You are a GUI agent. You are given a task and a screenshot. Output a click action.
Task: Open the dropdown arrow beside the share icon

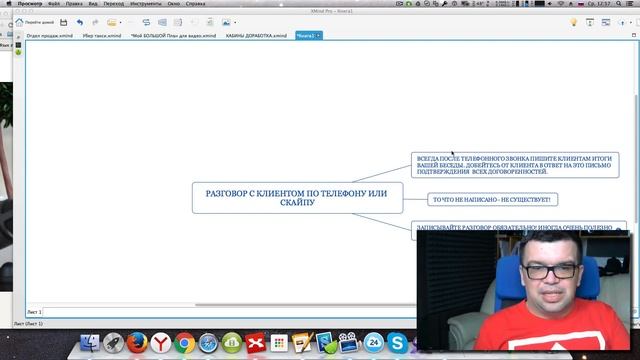pos(630,23)
